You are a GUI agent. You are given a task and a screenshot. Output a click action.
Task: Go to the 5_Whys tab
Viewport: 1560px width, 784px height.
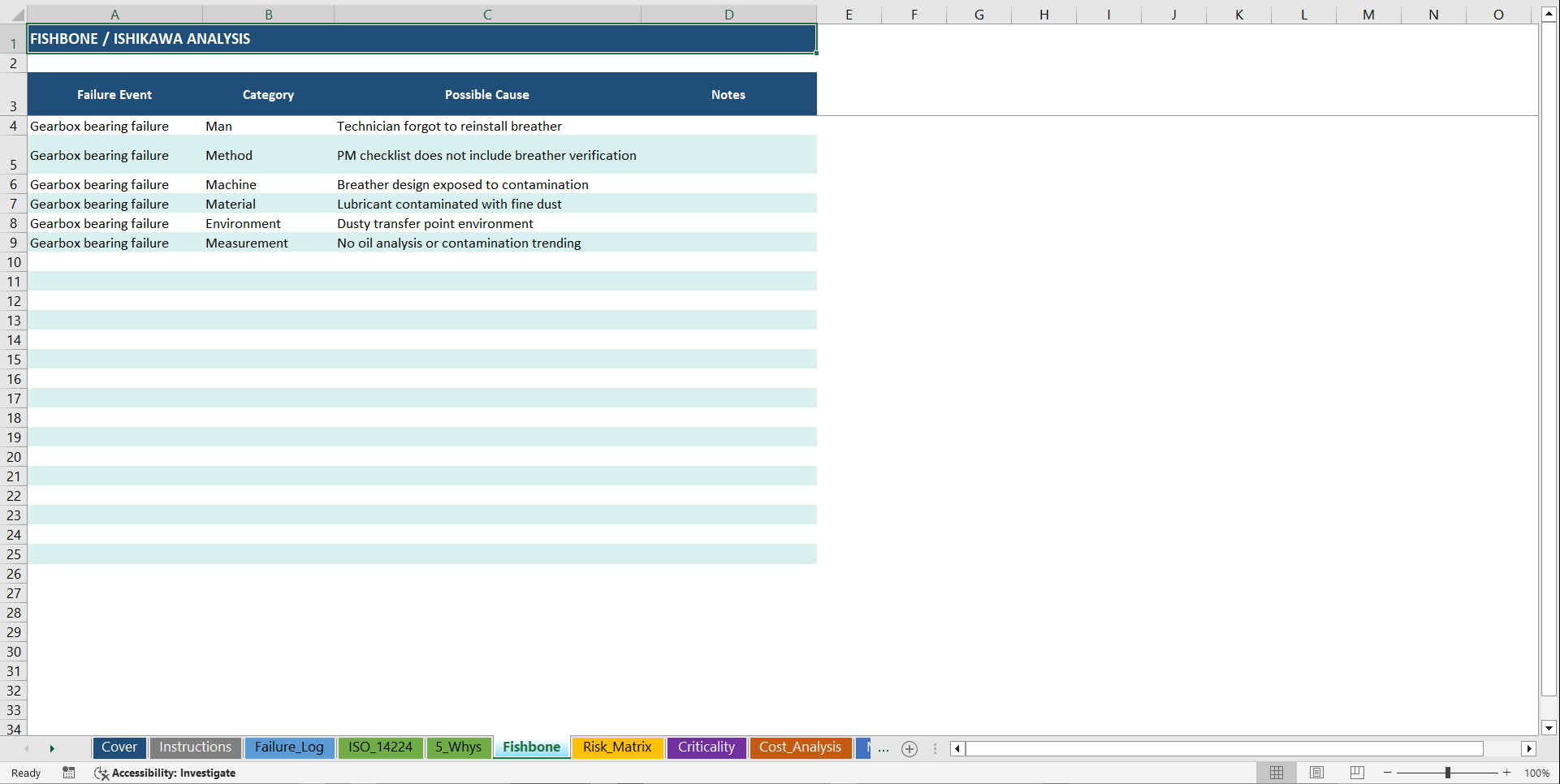(x=458, y=747)
